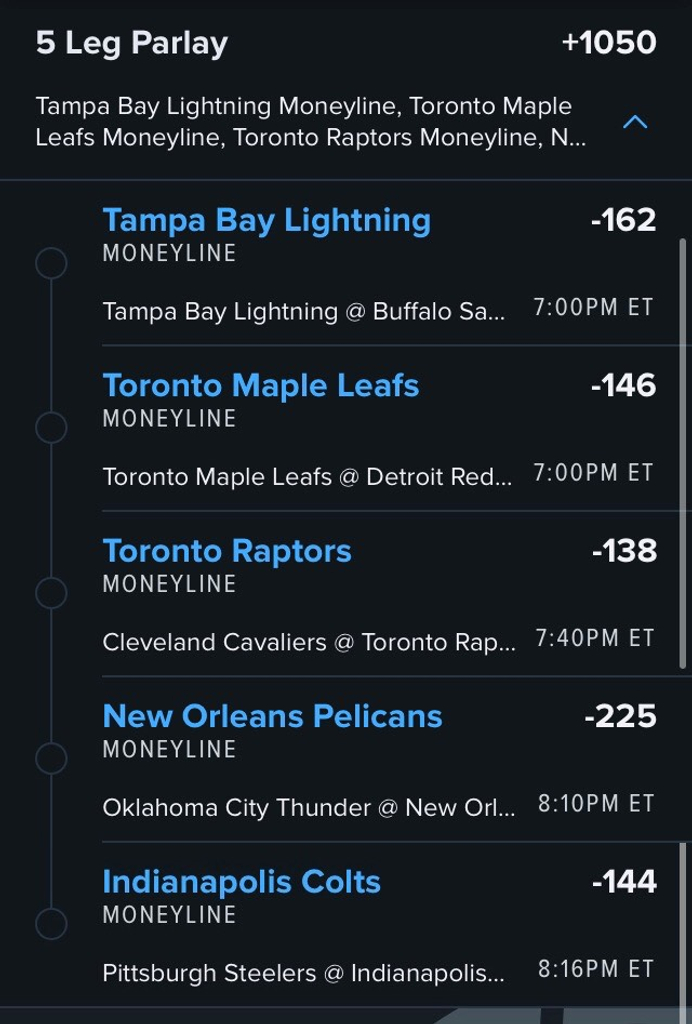
Task: Select the Oklahoma City Thunder @ New Orleans matchup
Action: (308, 807)
